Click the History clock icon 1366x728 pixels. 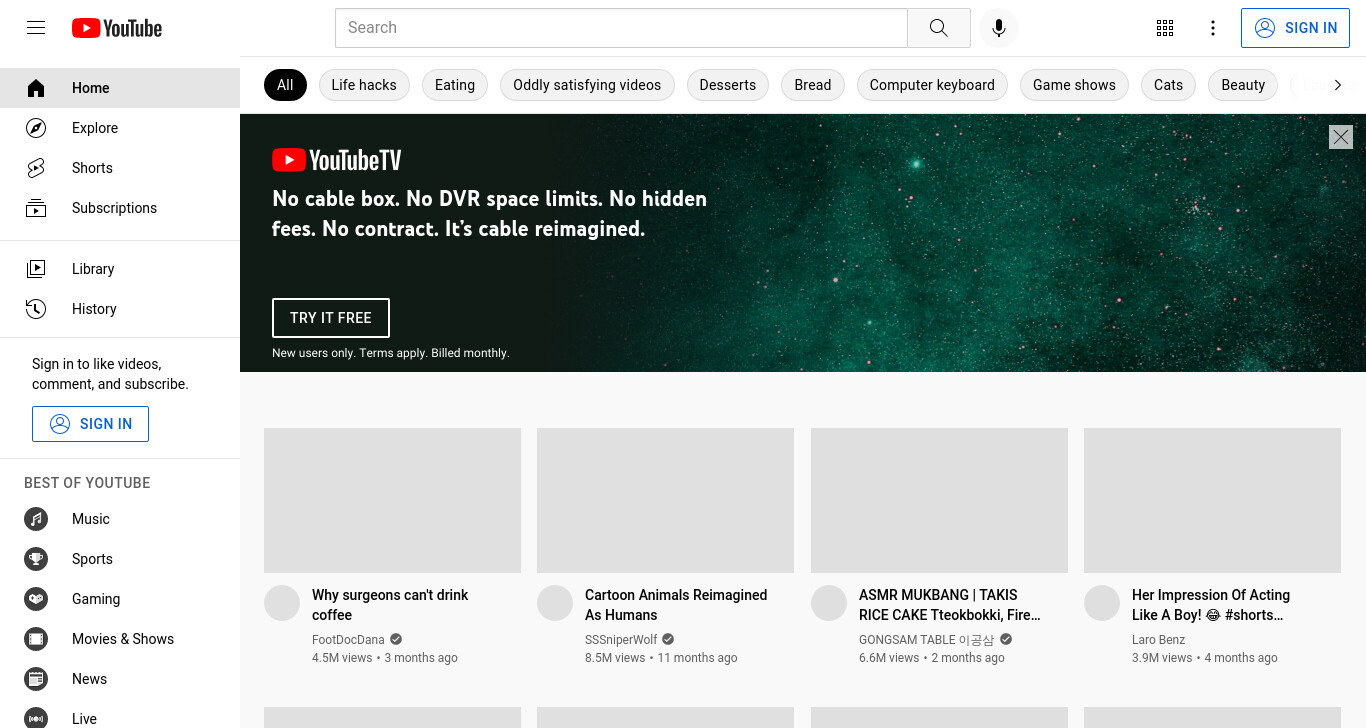(x=36, y=309)
